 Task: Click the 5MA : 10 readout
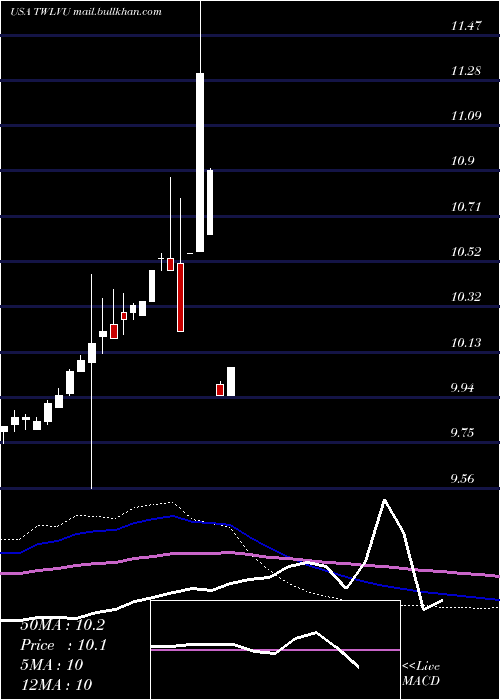51,665
